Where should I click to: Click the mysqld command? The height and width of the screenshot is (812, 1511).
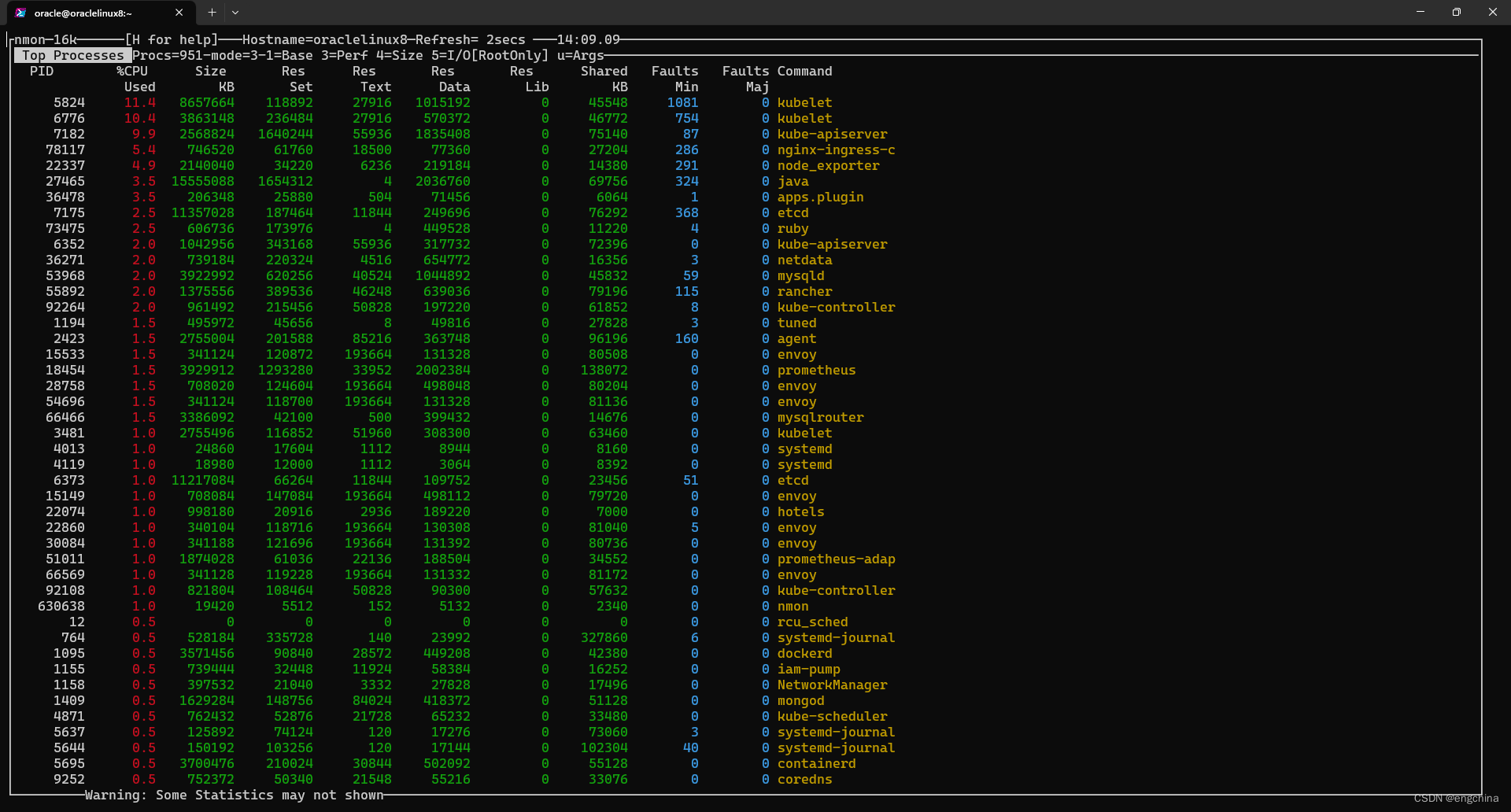click(800, 275)
